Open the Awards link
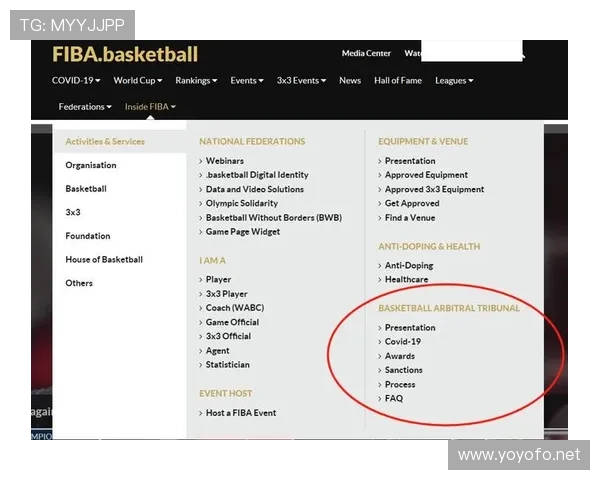 [400, 356]
